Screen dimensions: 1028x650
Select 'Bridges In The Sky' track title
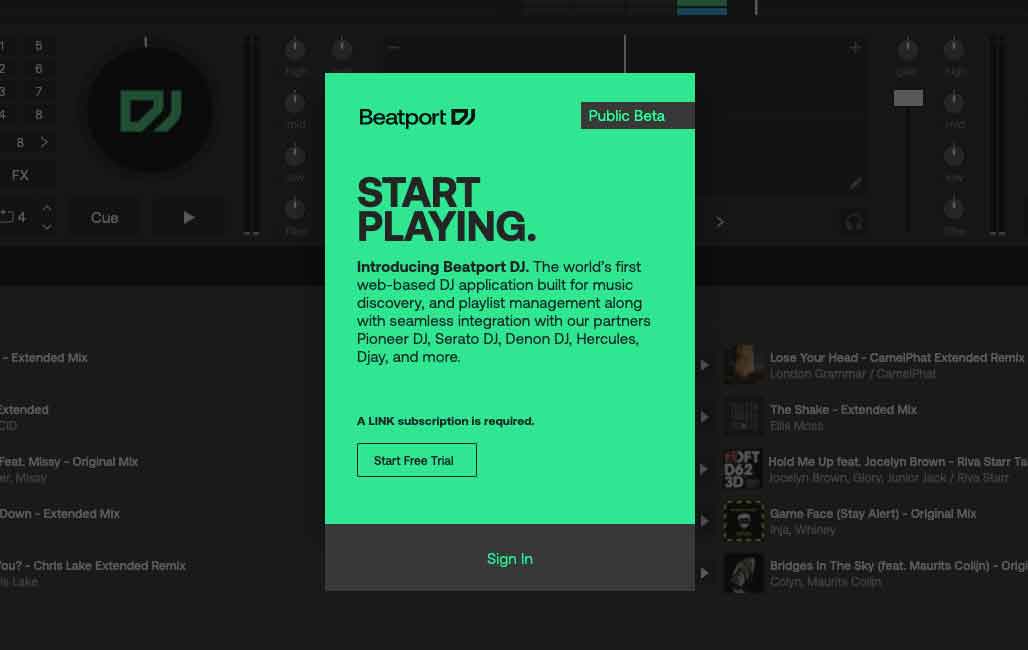(899, 565)
